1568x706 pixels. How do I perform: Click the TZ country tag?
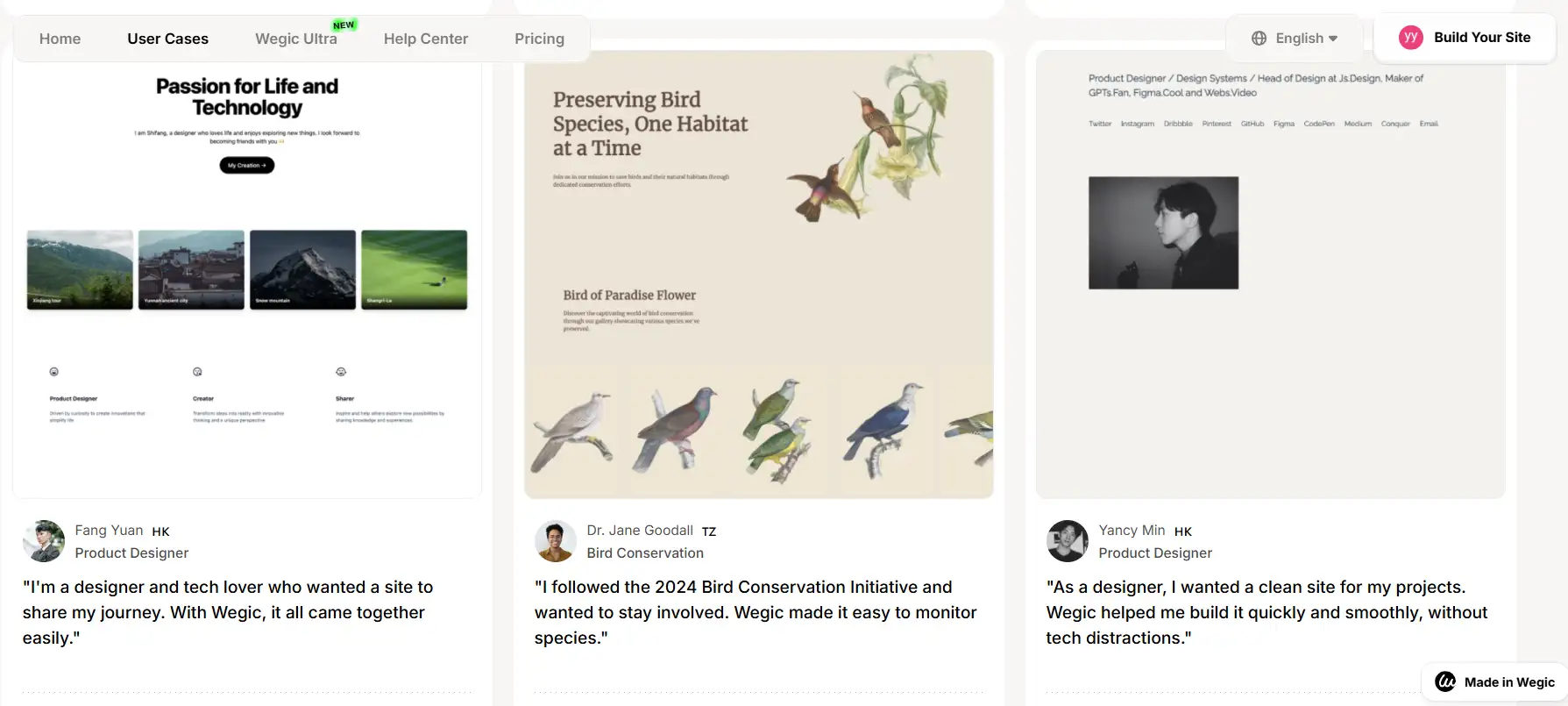click(709, 531)
